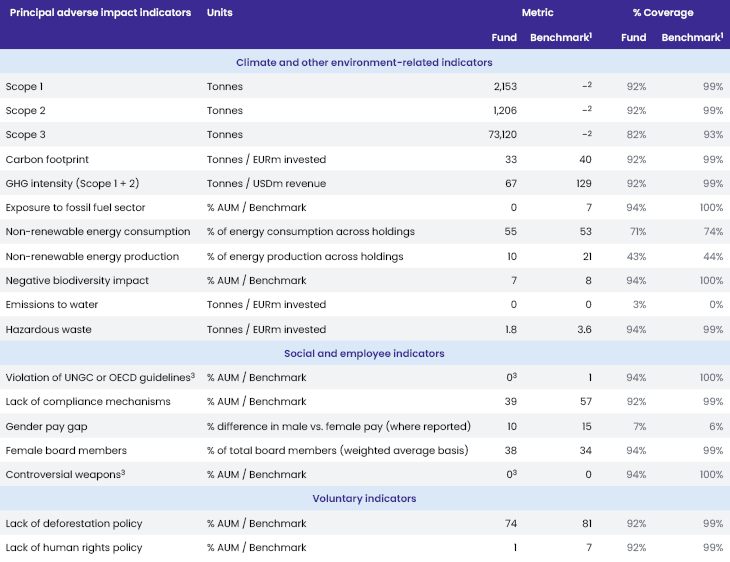This screenshot has width=730, height=562.
Task: Click the 'Principal adverse impact indicators' column header
Action: coord(100,13)
